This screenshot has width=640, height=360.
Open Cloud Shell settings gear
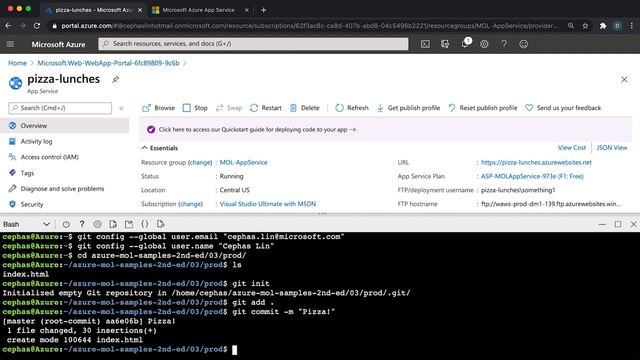(97, 224)
